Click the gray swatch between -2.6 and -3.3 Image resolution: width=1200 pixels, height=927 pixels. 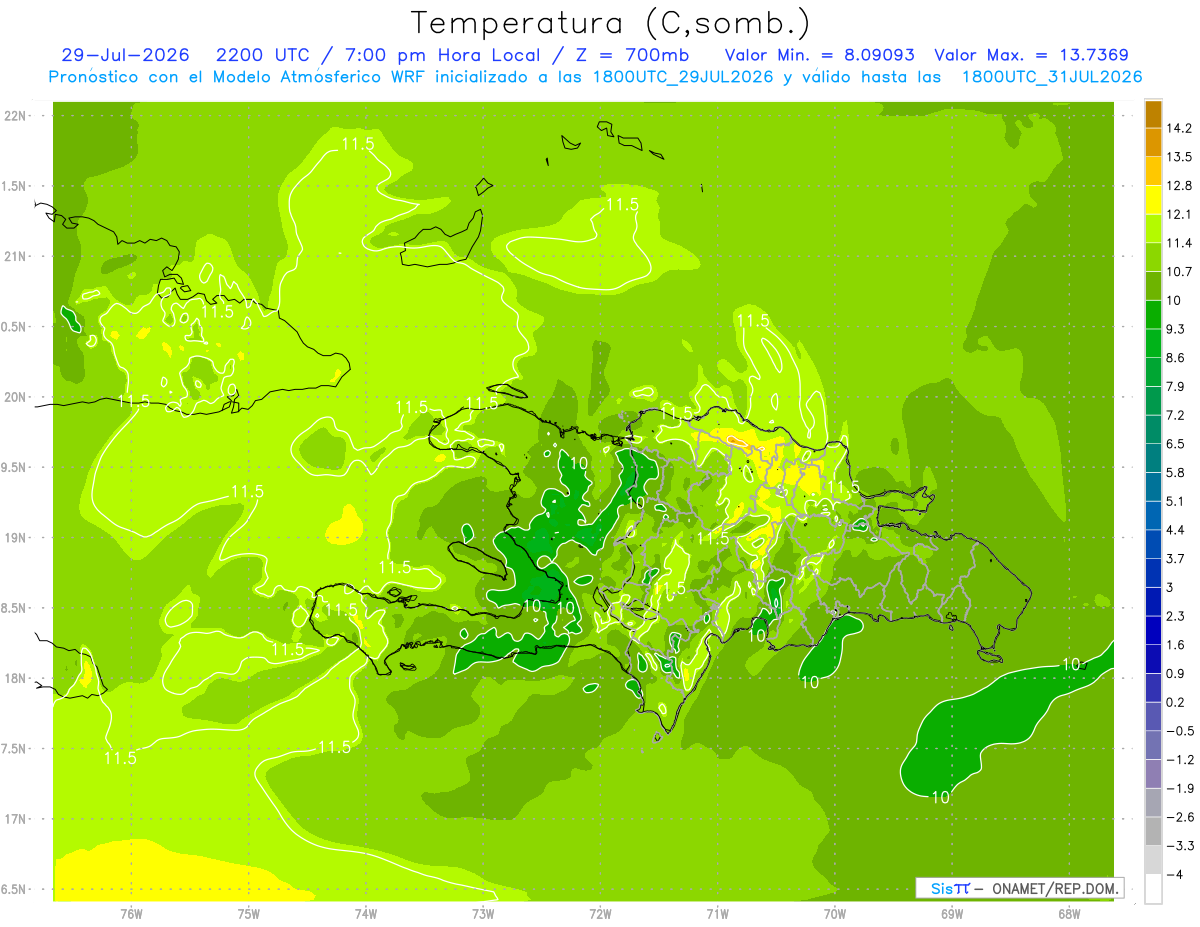click(1153, 831)
